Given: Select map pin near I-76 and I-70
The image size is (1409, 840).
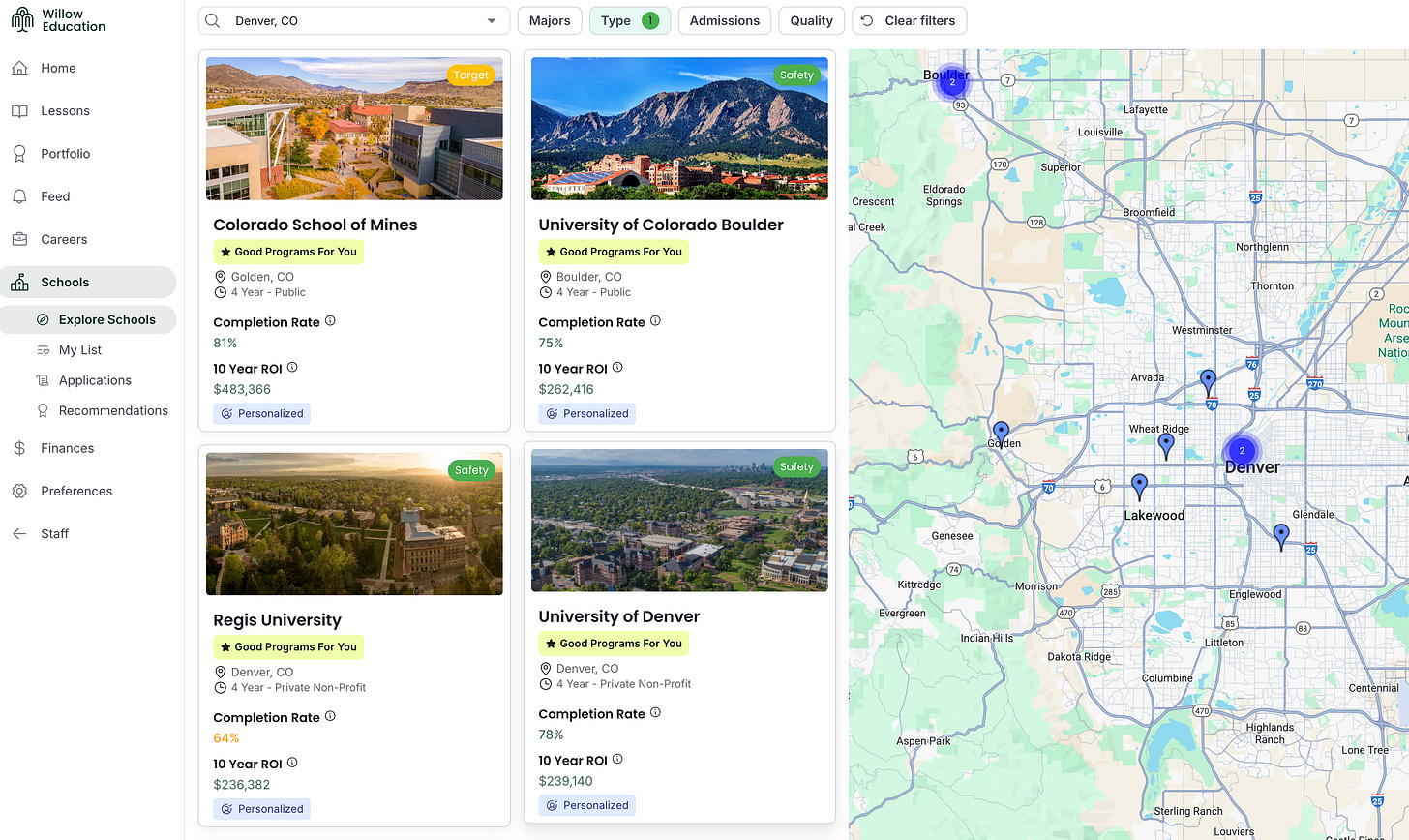Looking at the screenshot, I should click(1208, 381).
